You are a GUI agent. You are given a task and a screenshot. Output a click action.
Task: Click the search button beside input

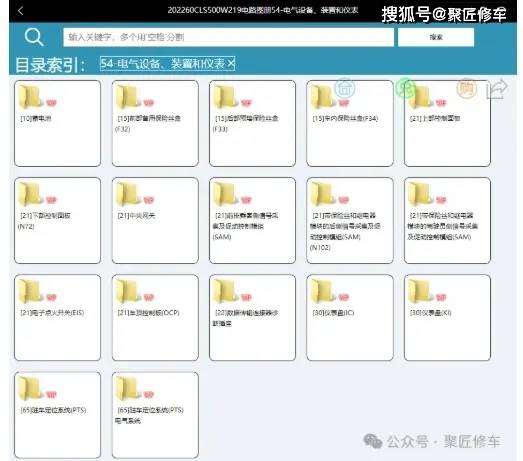point(436,37)
